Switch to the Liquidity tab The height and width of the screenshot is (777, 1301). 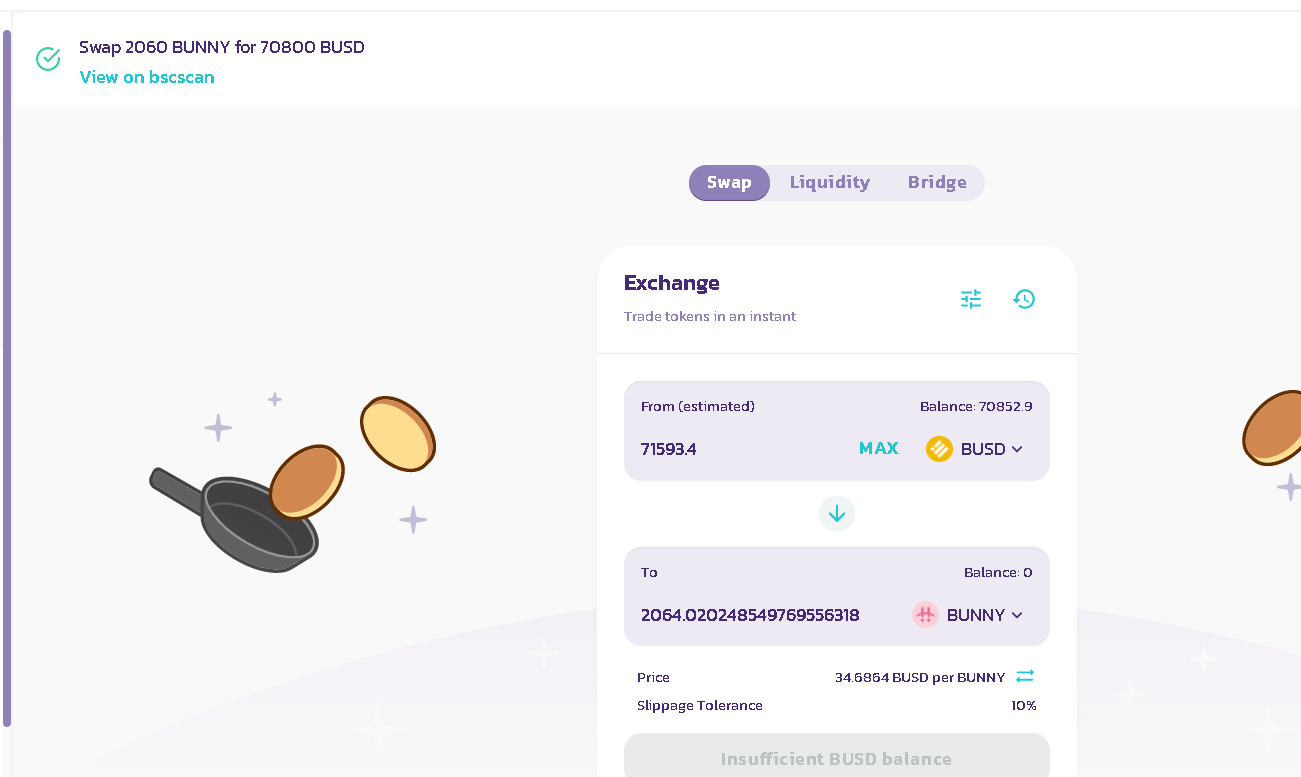[830, 182]
